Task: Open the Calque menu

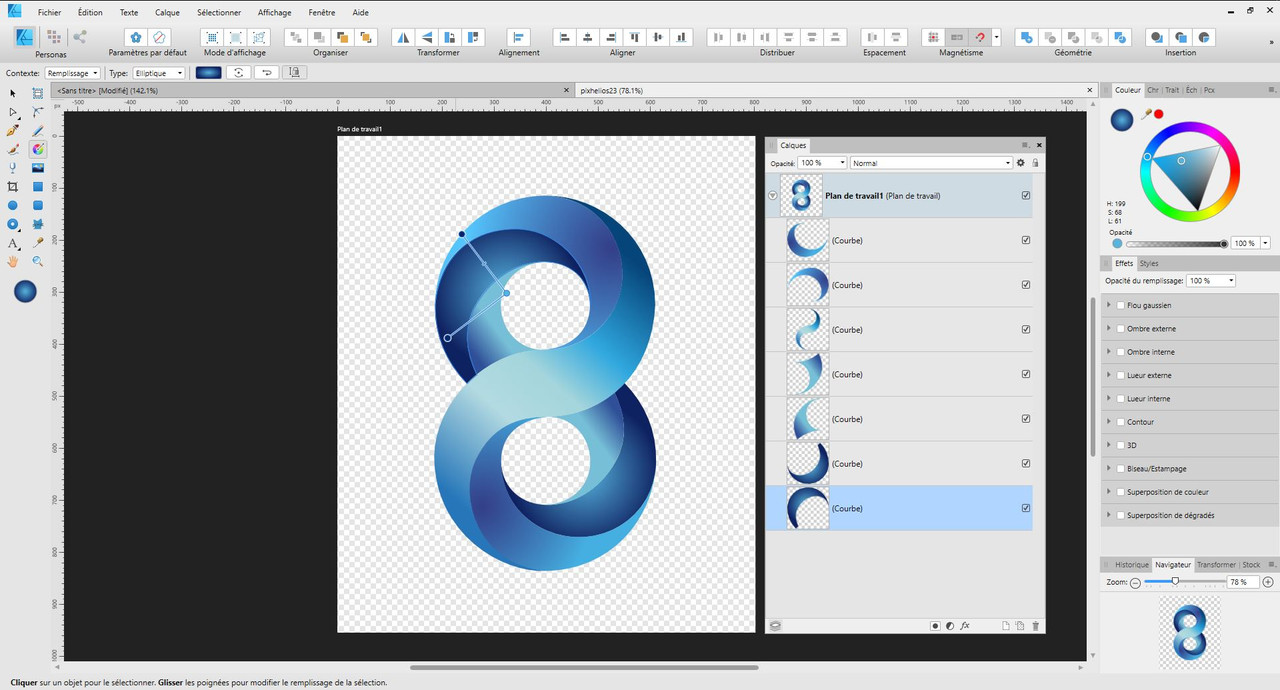Action: (x=167, y=13)
